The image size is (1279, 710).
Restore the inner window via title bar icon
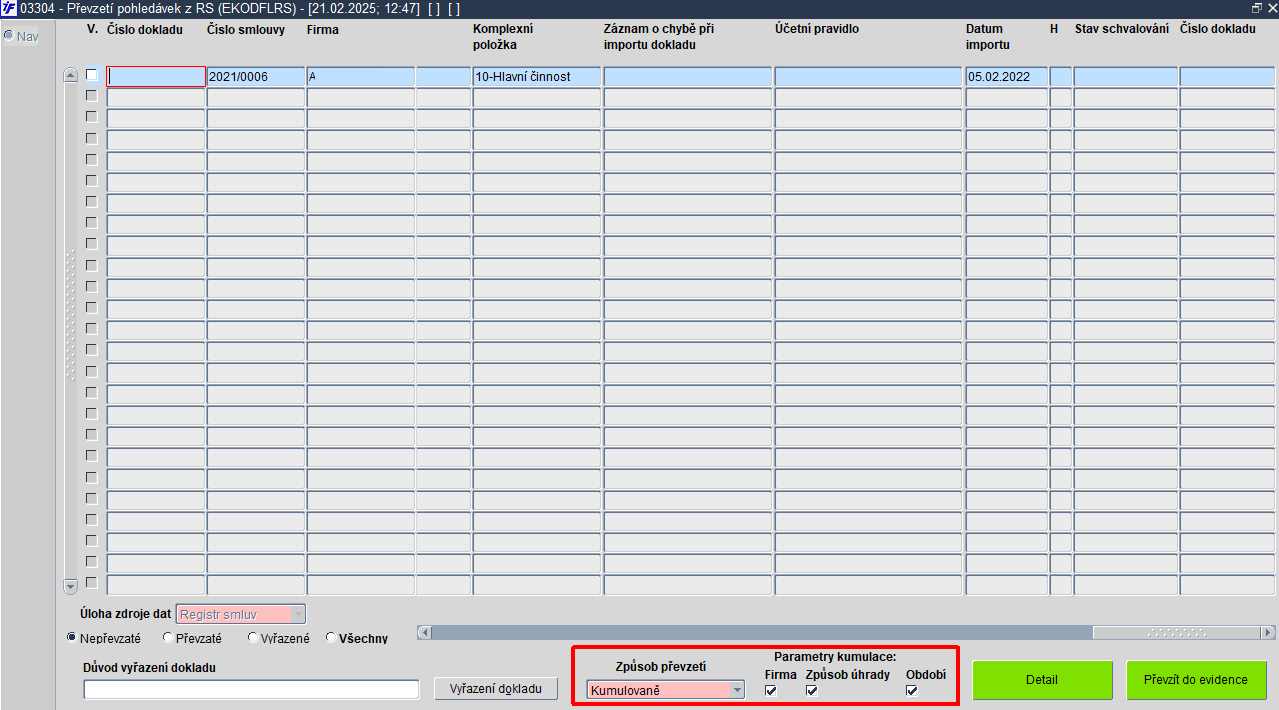(1256, 7)
